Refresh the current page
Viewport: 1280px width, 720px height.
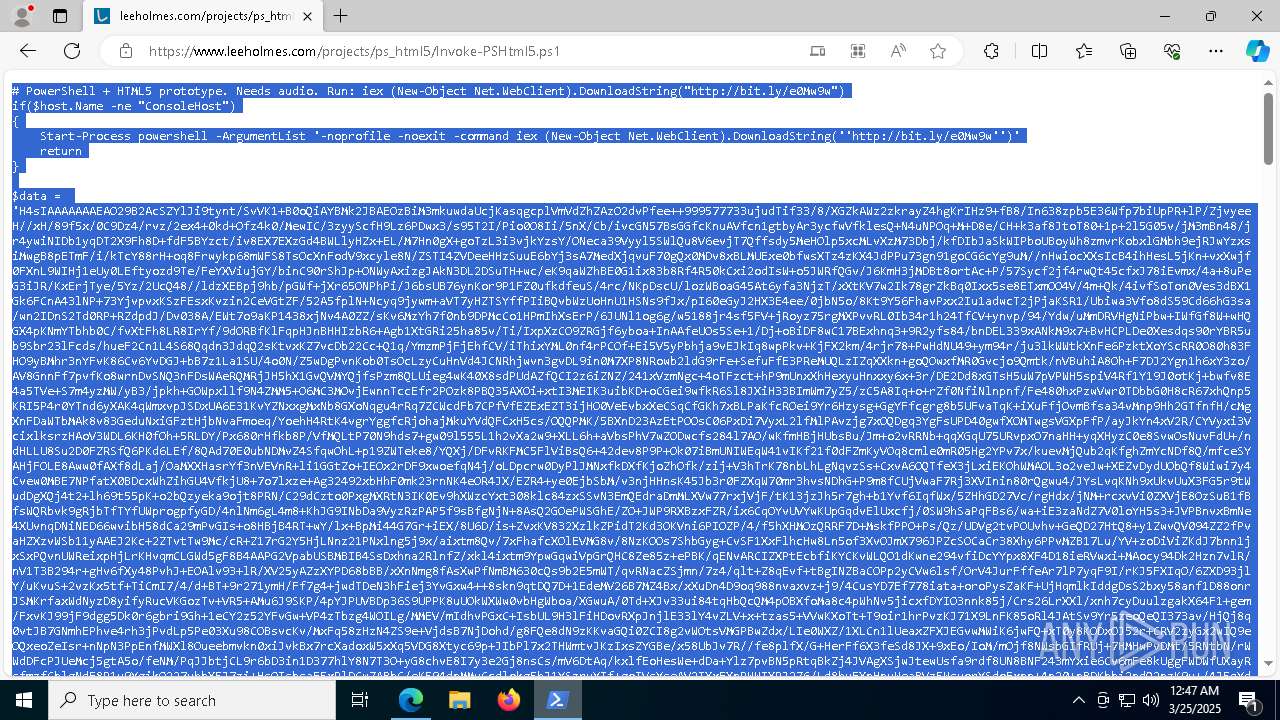tap(71, 51)
